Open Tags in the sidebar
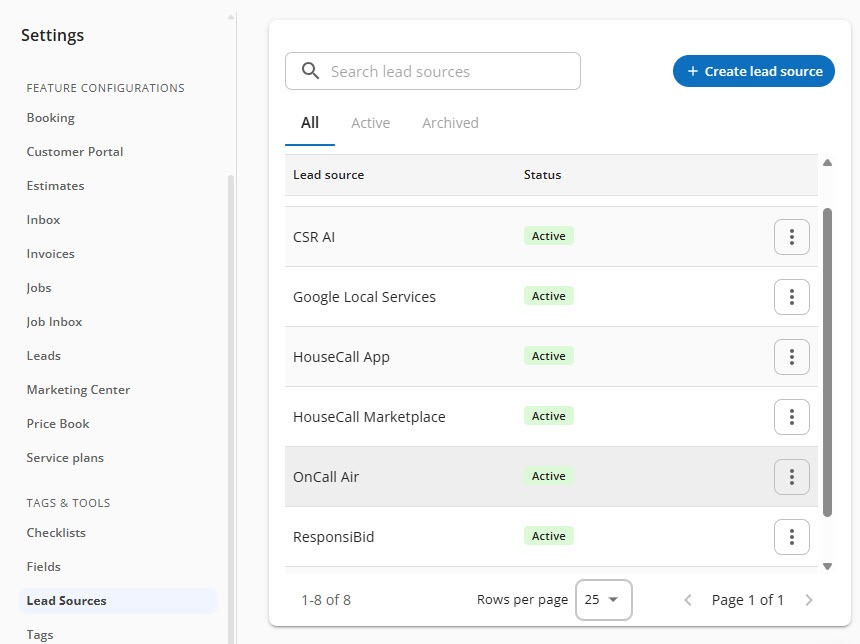 40,635
